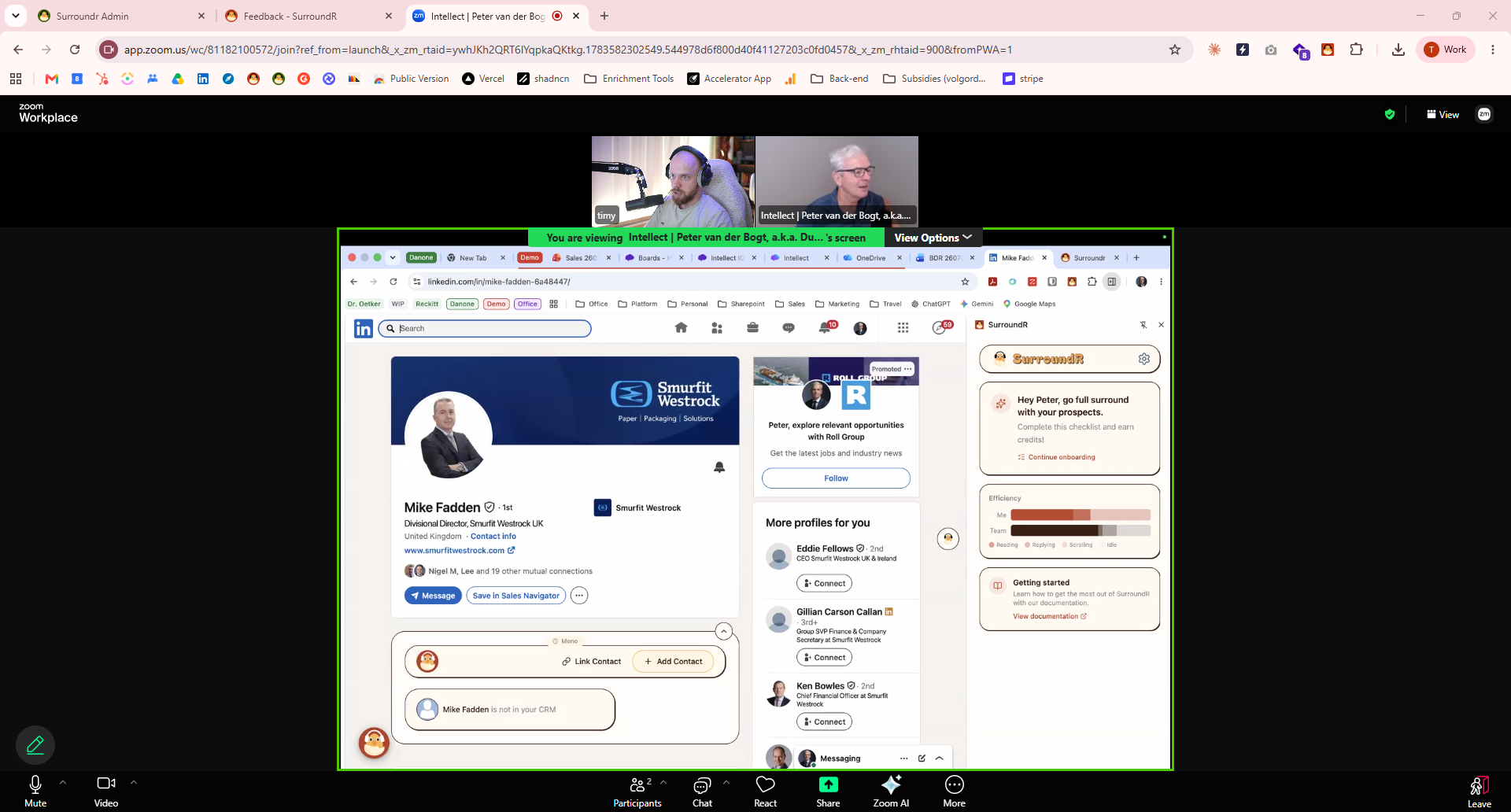
Task: Expand the Back-end bookmark folder
Action: coord(839,79)
